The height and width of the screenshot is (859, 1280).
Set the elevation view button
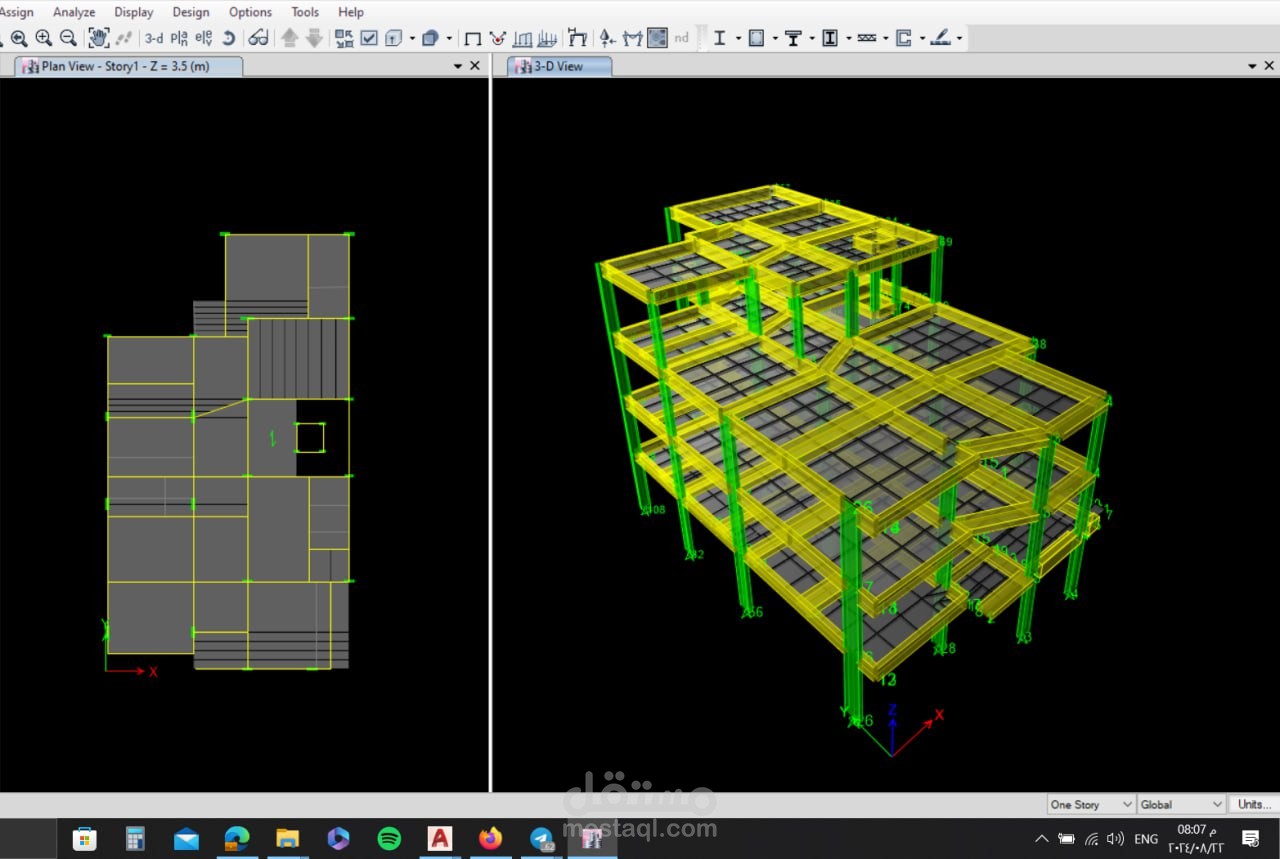204,38
